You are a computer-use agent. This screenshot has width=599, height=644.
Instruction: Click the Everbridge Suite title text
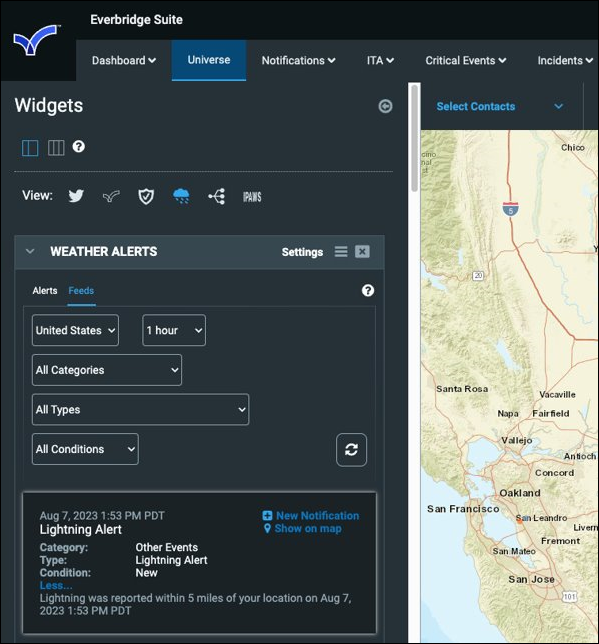coord(136,20)
